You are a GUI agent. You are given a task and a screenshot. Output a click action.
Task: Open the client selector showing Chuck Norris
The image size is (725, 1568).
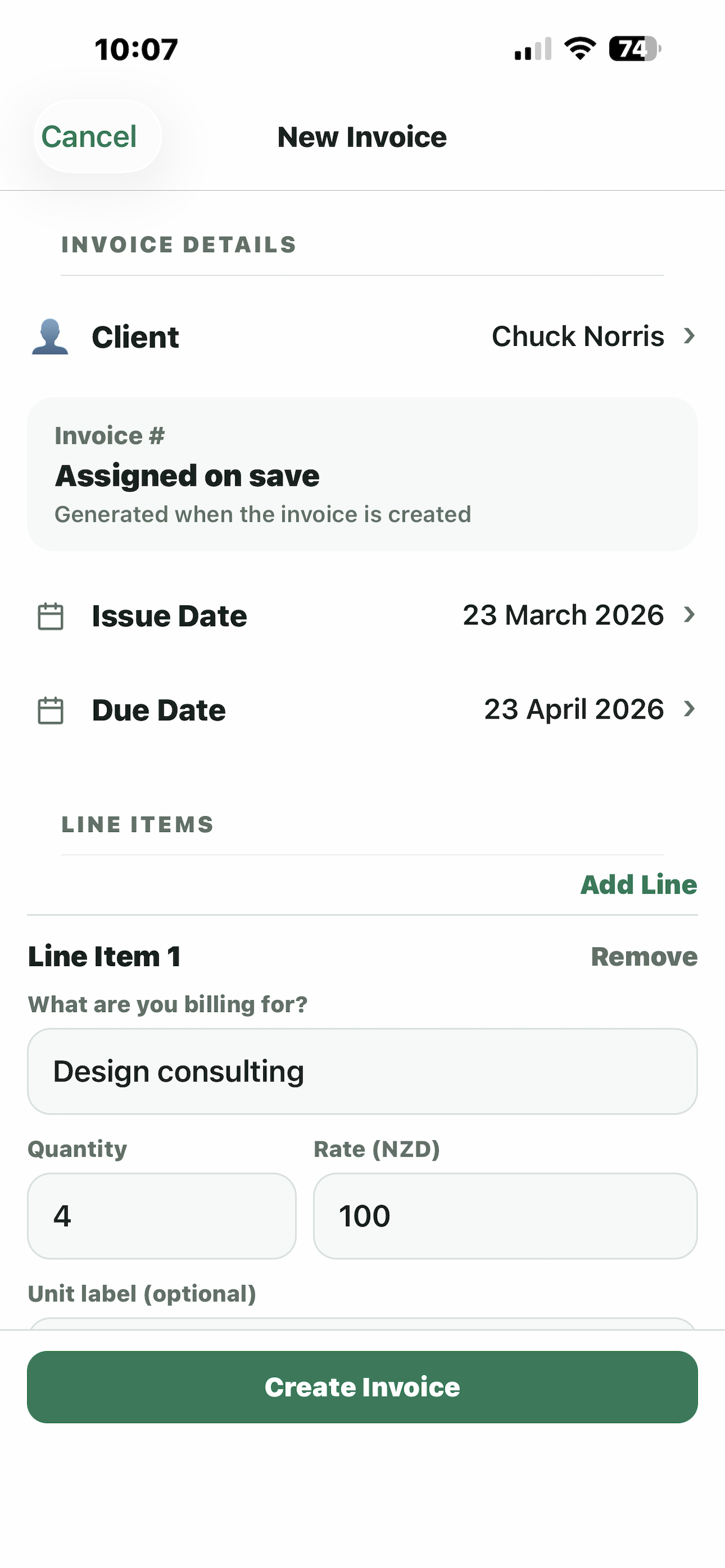tap(578, 336)
